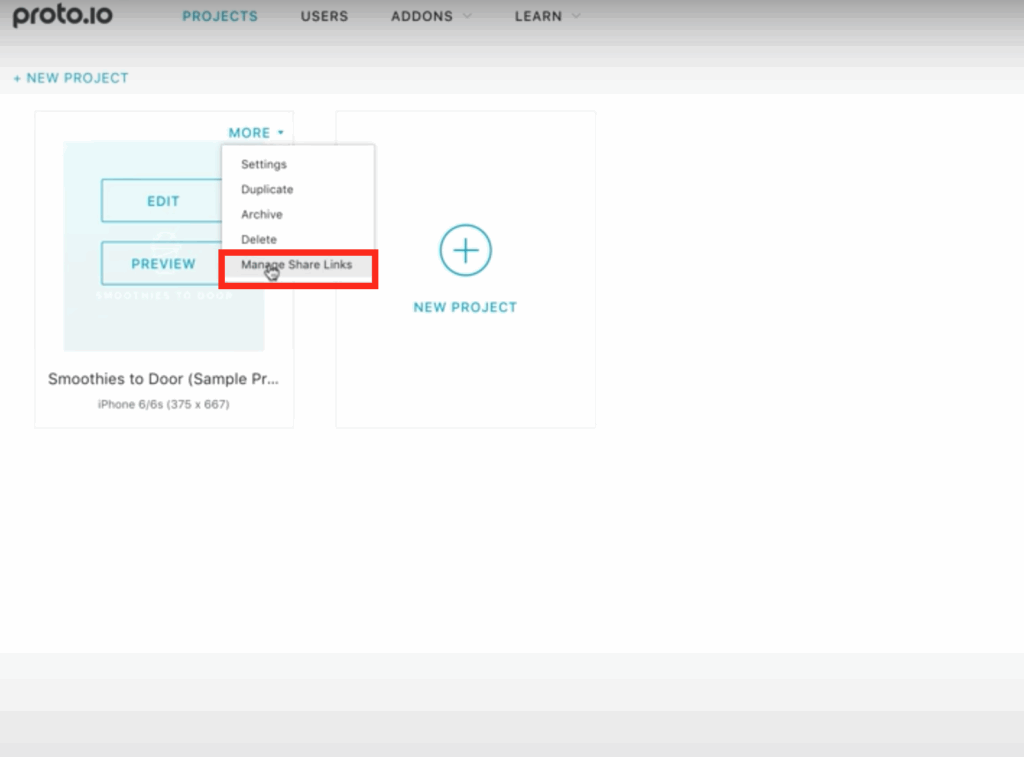Click the Smoothies to Door project title
Image resolution: width=1024 pixels, height=757 pixels.
pos(163,379)
